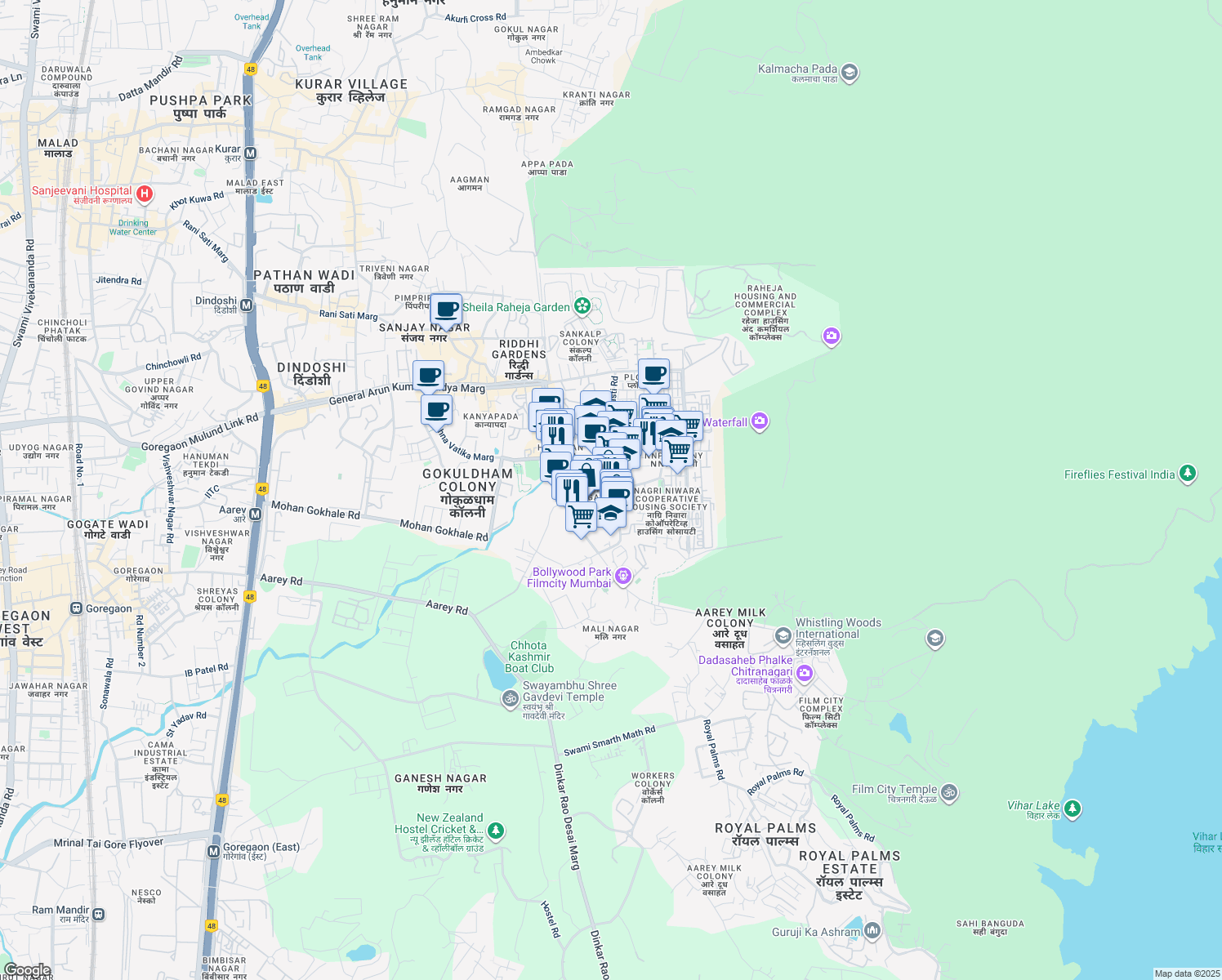The height and width of the screenshot is (980, 1222).
Task: Select the Fireflies Festival India park icon
Action: point(1188,474)
